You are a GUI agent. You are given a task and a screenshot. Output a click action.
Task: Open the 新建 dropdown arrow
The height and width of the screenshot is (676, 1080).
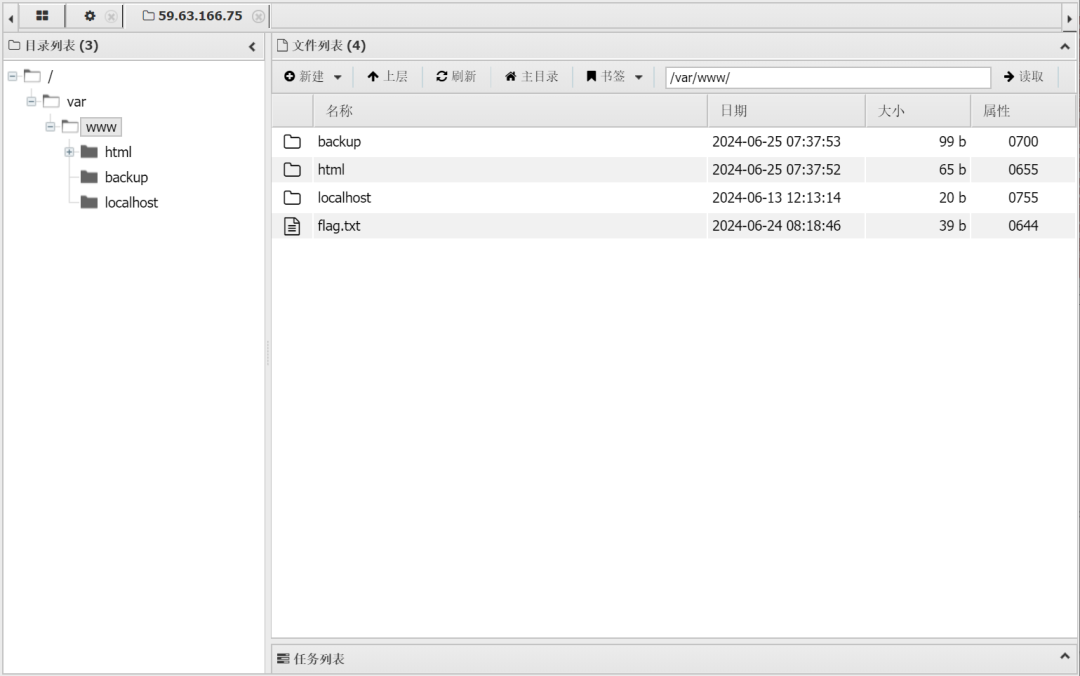[x=338, y=77]
